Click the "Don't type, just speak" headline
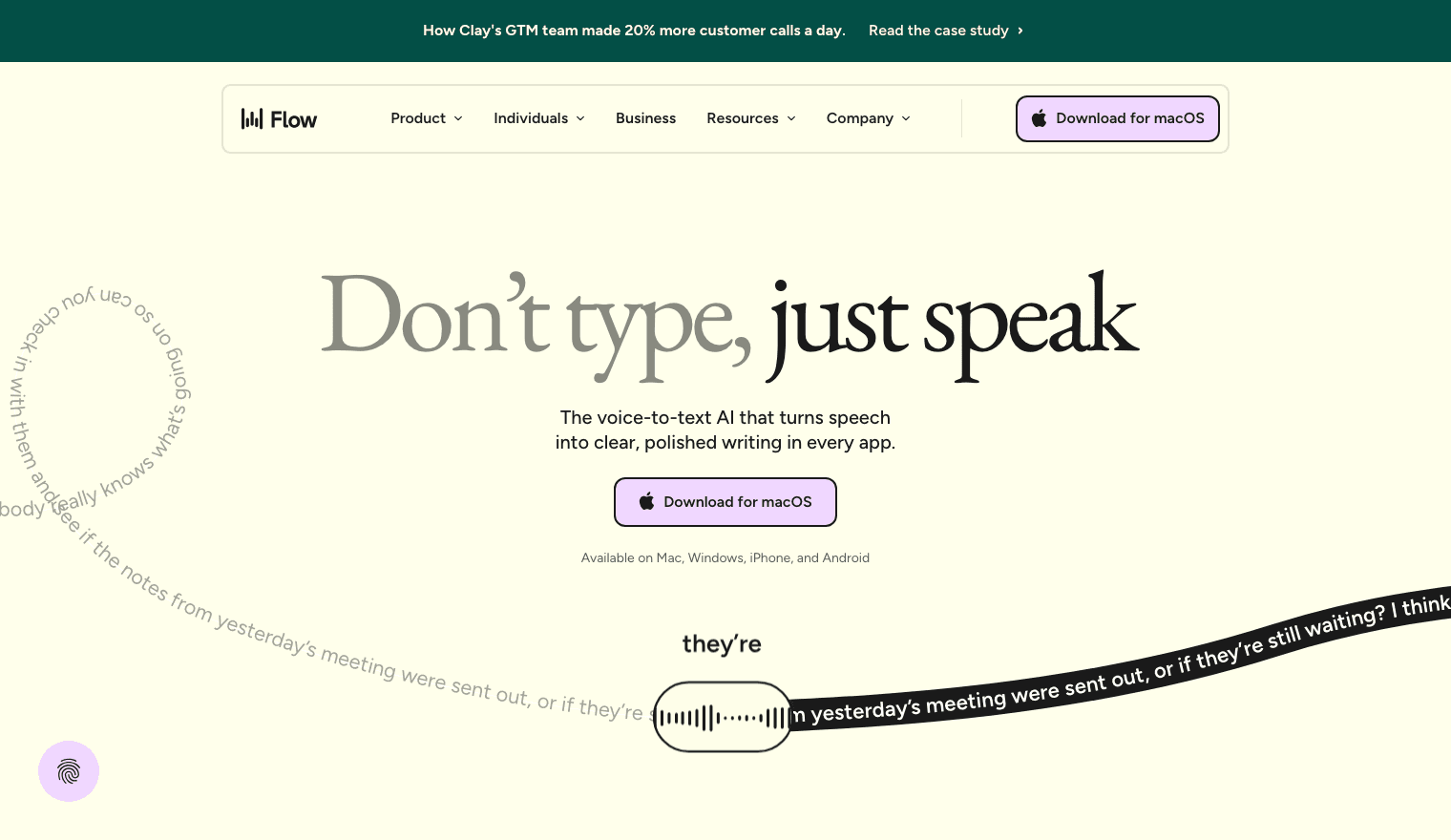Image resolution: width=1451 pixels, height=840 pixels. point(729,325)
